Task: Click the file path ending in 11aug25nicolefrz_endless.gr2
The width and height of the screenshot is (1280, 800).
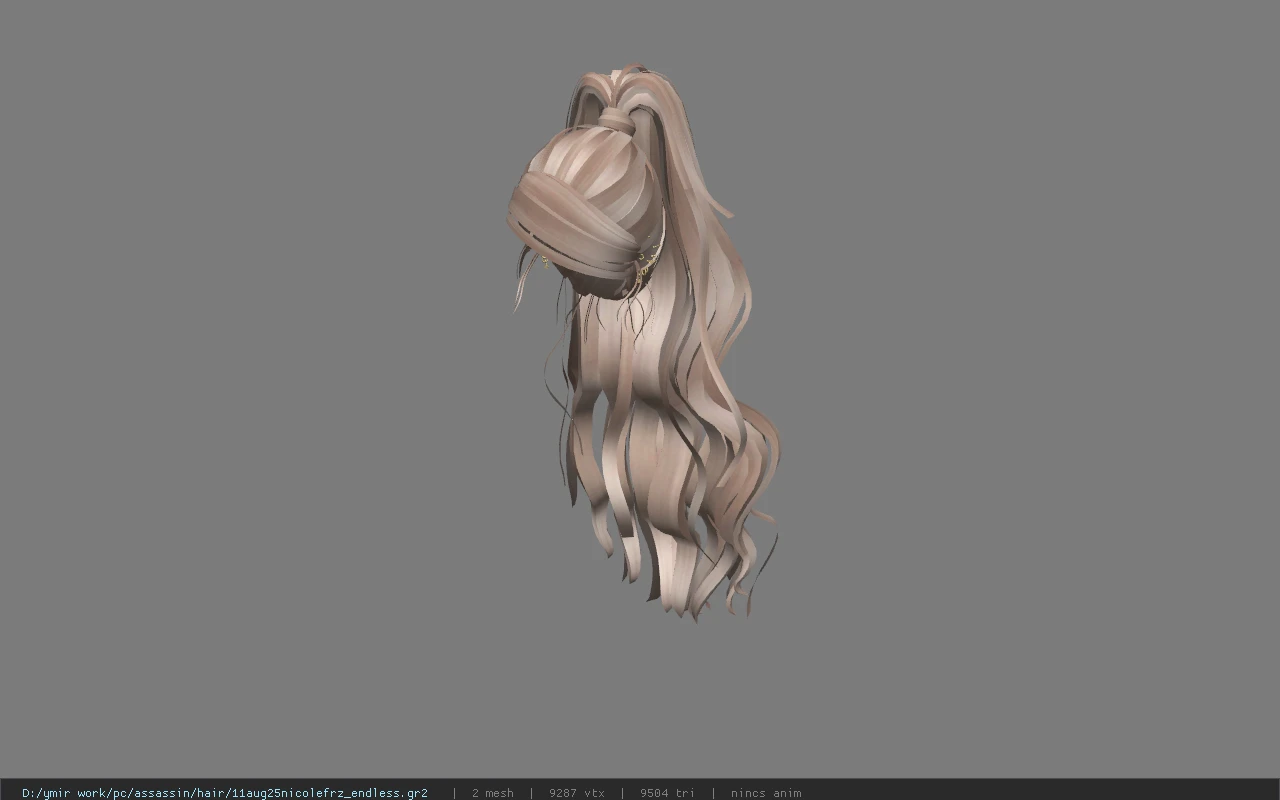Action: coord(225,793)
